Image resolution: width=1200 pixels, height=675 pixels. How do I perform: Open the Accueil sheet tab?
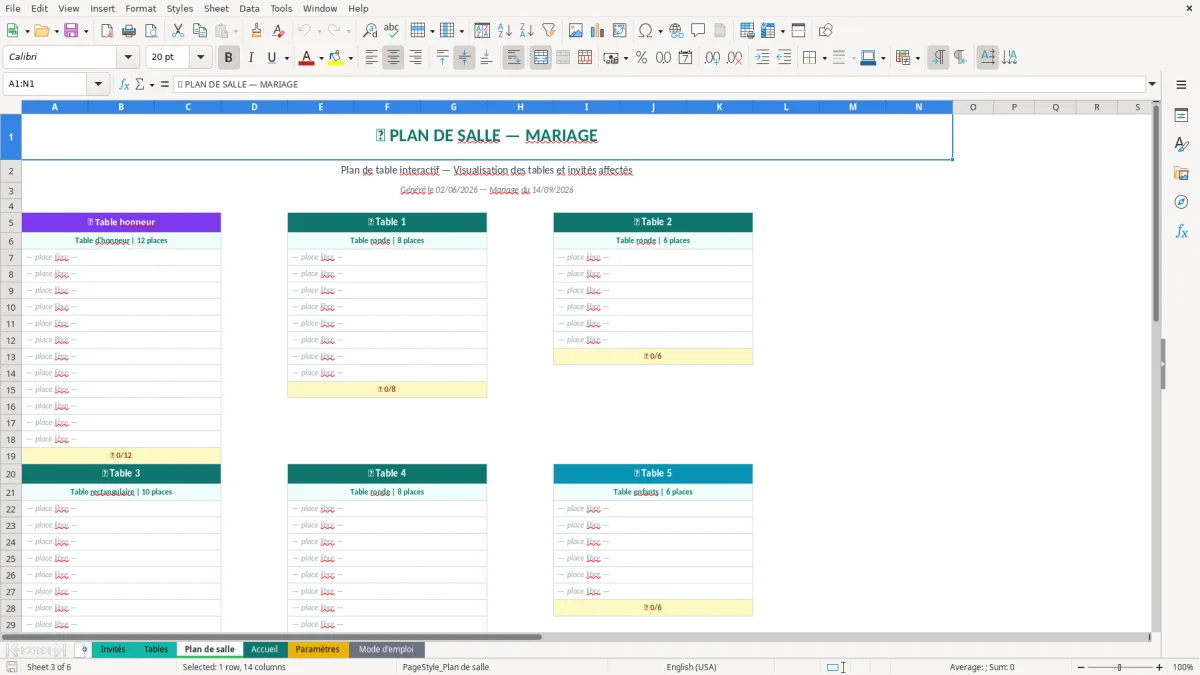(264, 649)
